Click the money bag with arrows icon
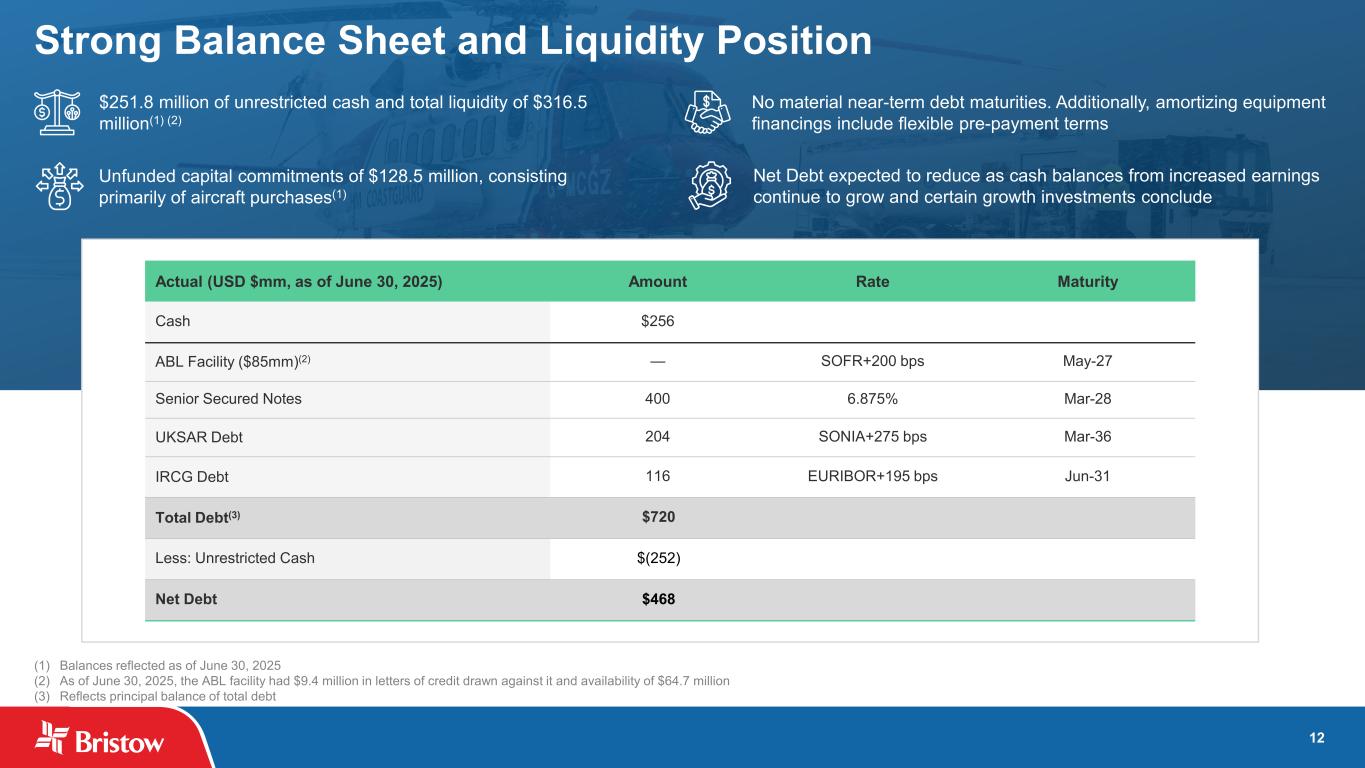The height and width of the screenshot is (768, 1365). (58, 186)
